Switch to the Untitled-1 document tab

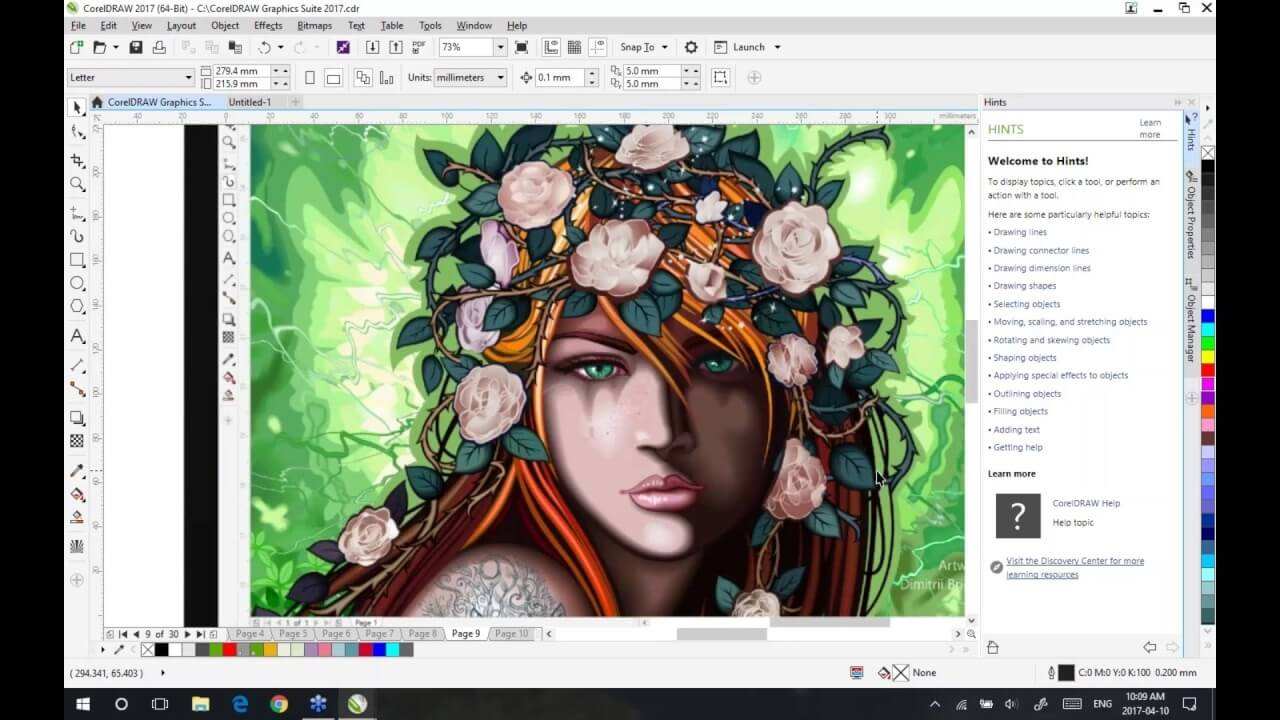point(249,102)
